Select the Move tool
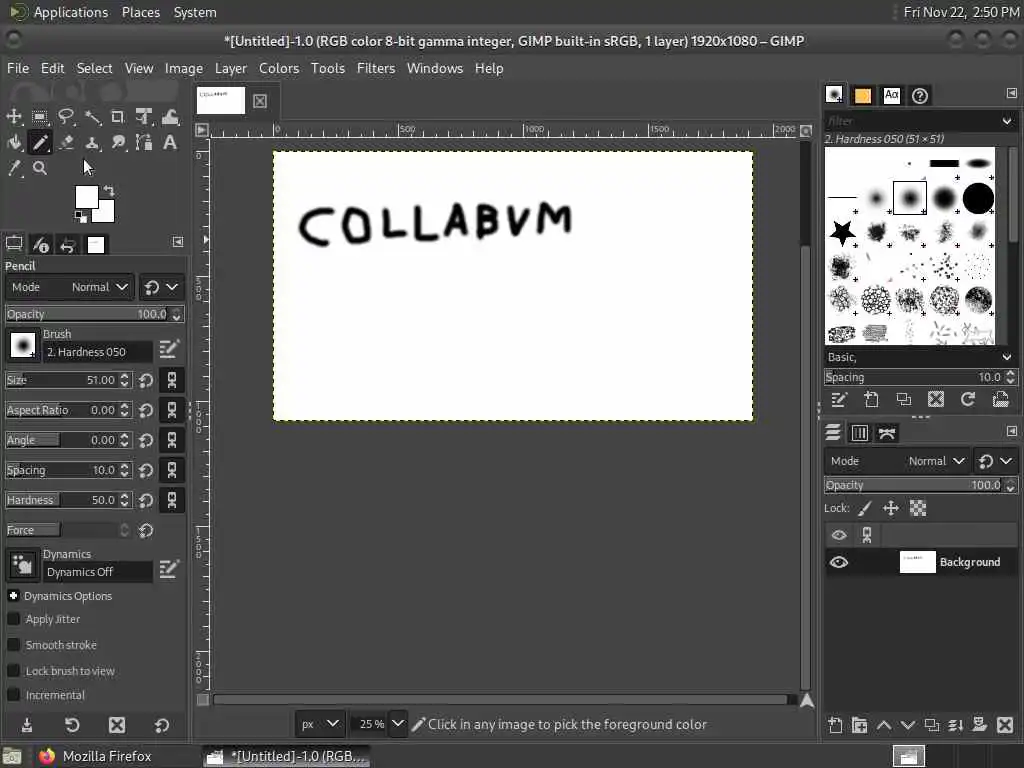The image size is (1024, 768). [14, 117]
